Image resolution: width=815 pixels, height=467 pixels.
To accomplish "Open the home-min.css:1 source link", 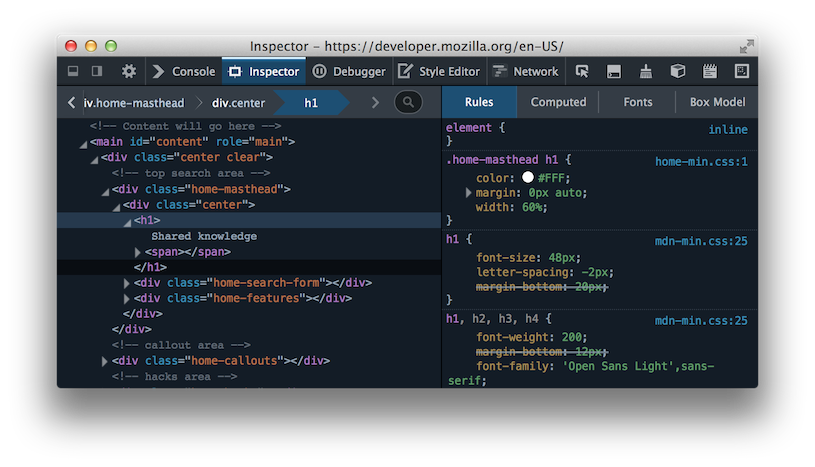I will coord(701,161).
